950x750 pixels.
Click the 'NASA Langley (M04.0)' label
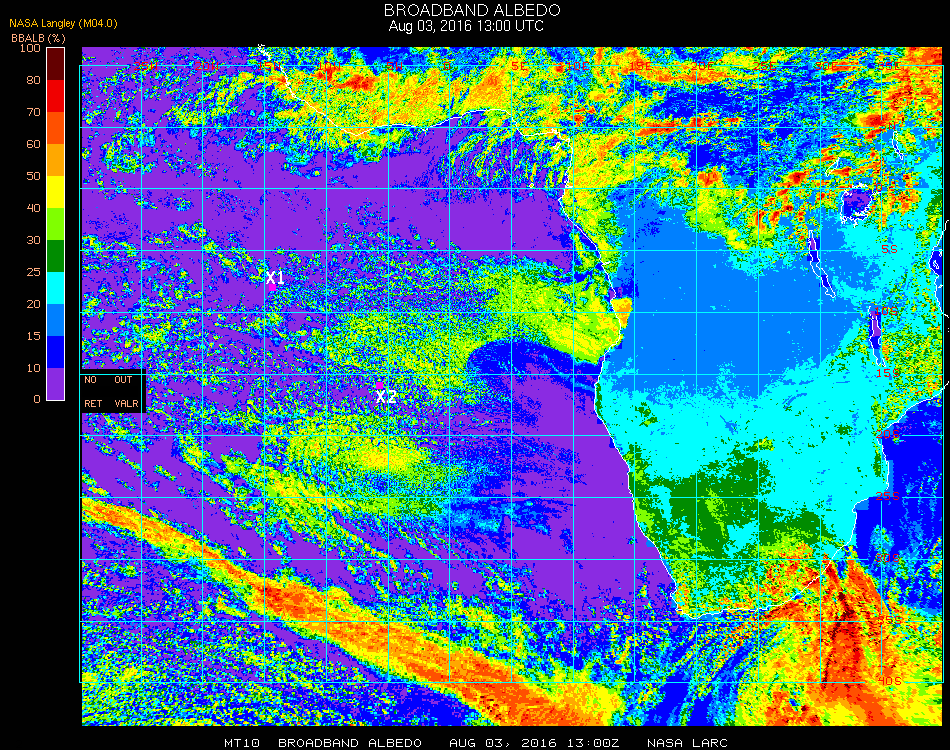(63, 24)
